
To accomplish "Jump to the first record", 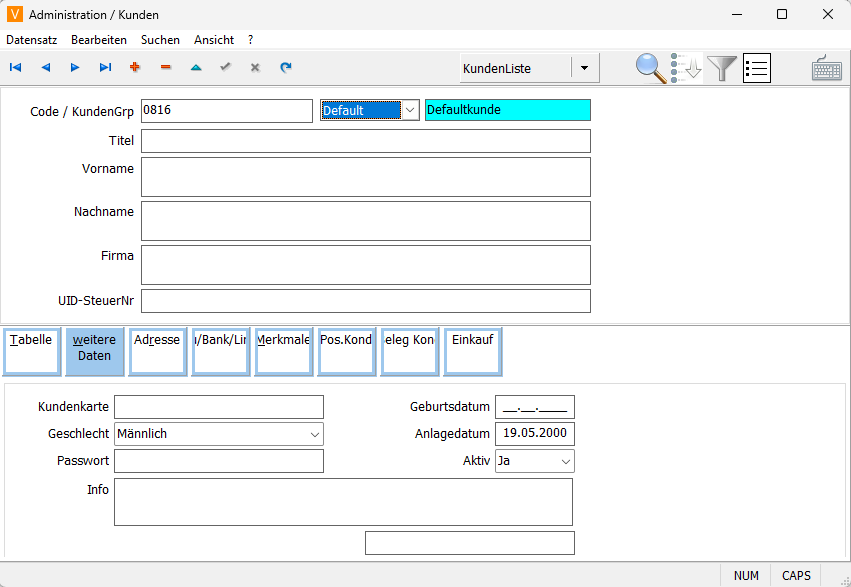I will pyautogui.click(x=15, y=68).
